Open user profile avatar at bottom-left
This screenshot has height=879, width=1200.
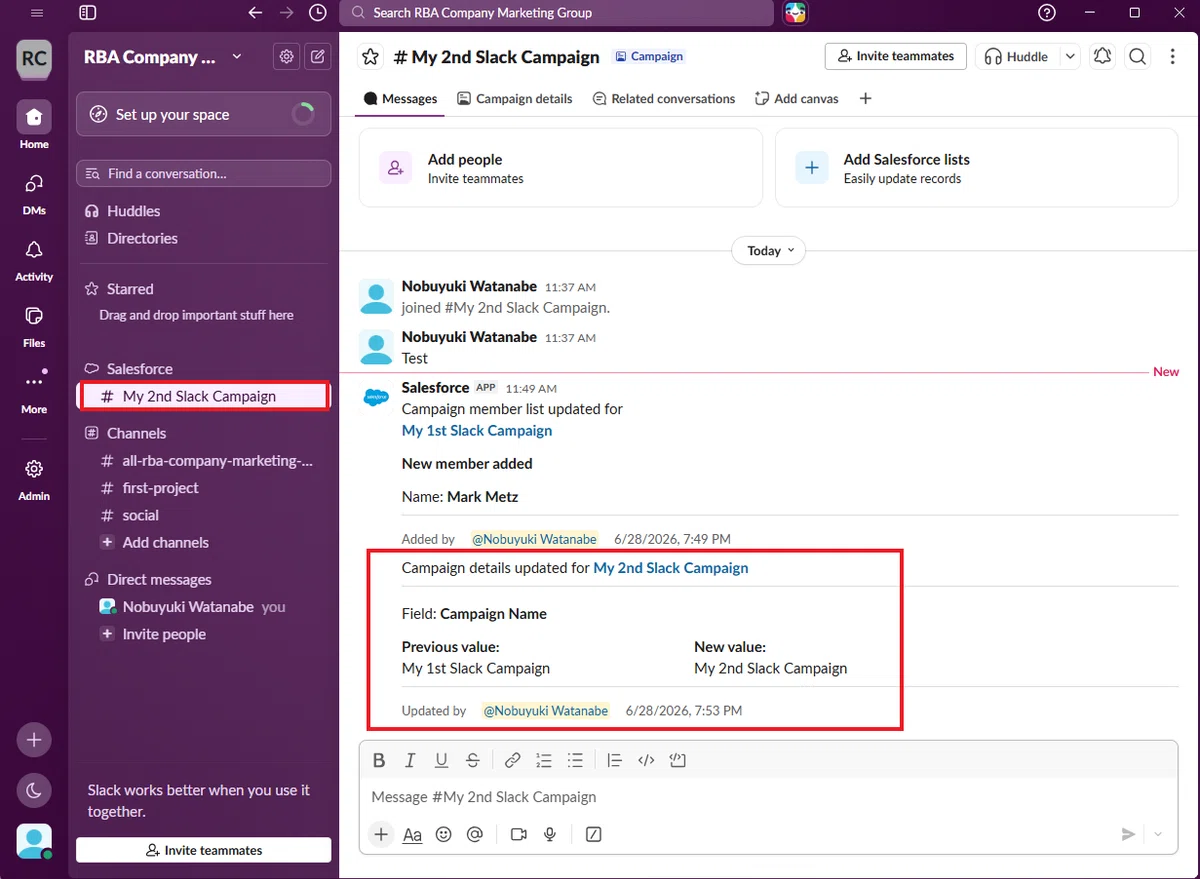tap(34, 841)
